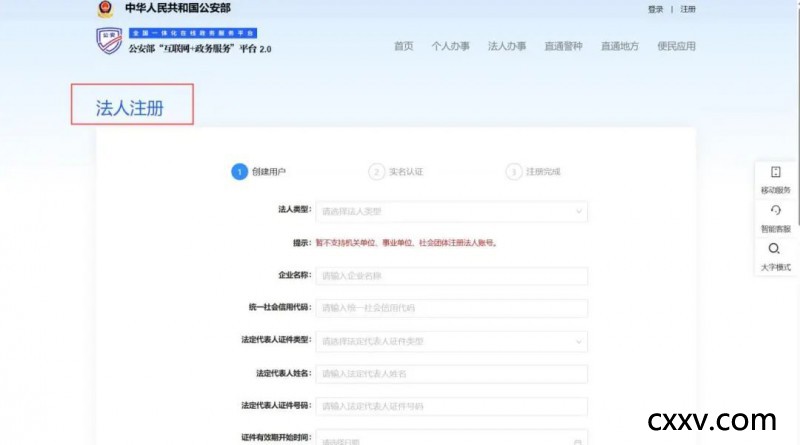800x445 pixels.
Task: Click the 企业名称 input field
Action: coord(451,276)
